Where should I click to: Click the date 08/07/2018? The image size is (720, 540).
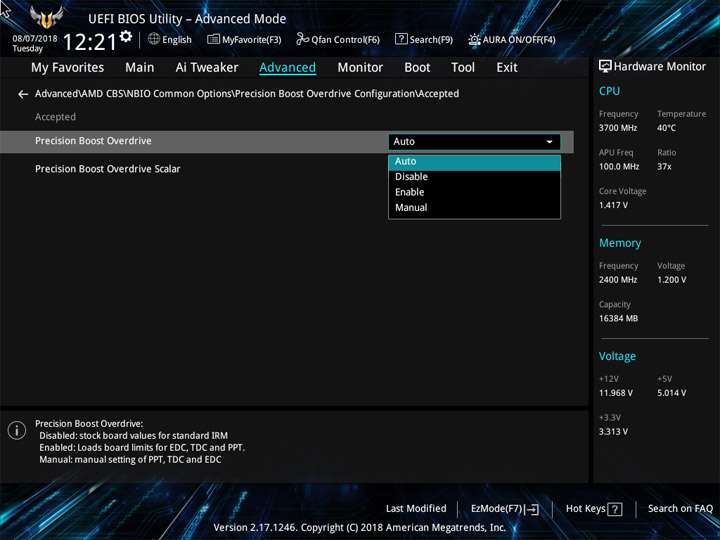click(35, 39)
